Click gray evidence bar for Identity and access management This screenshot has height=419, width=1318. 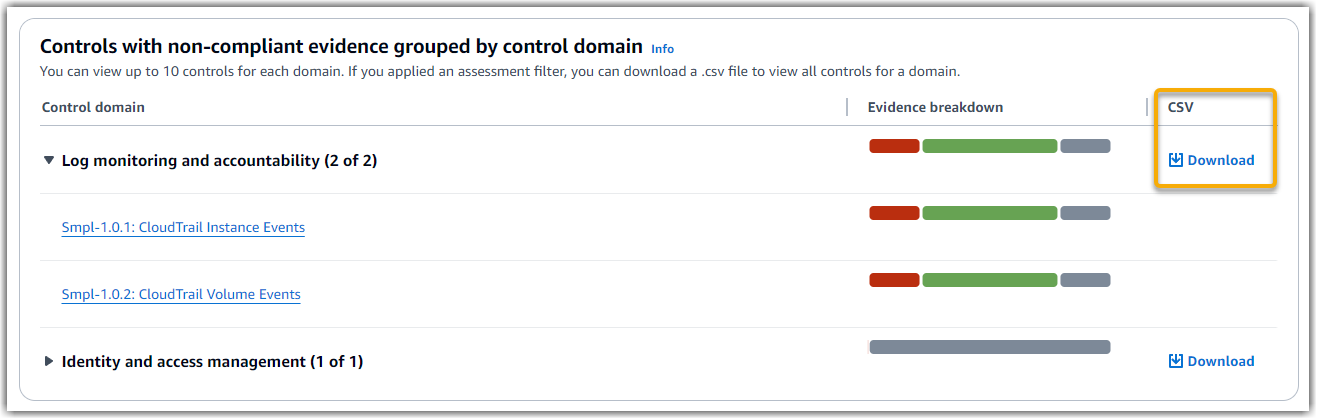[x=989, y=347]
